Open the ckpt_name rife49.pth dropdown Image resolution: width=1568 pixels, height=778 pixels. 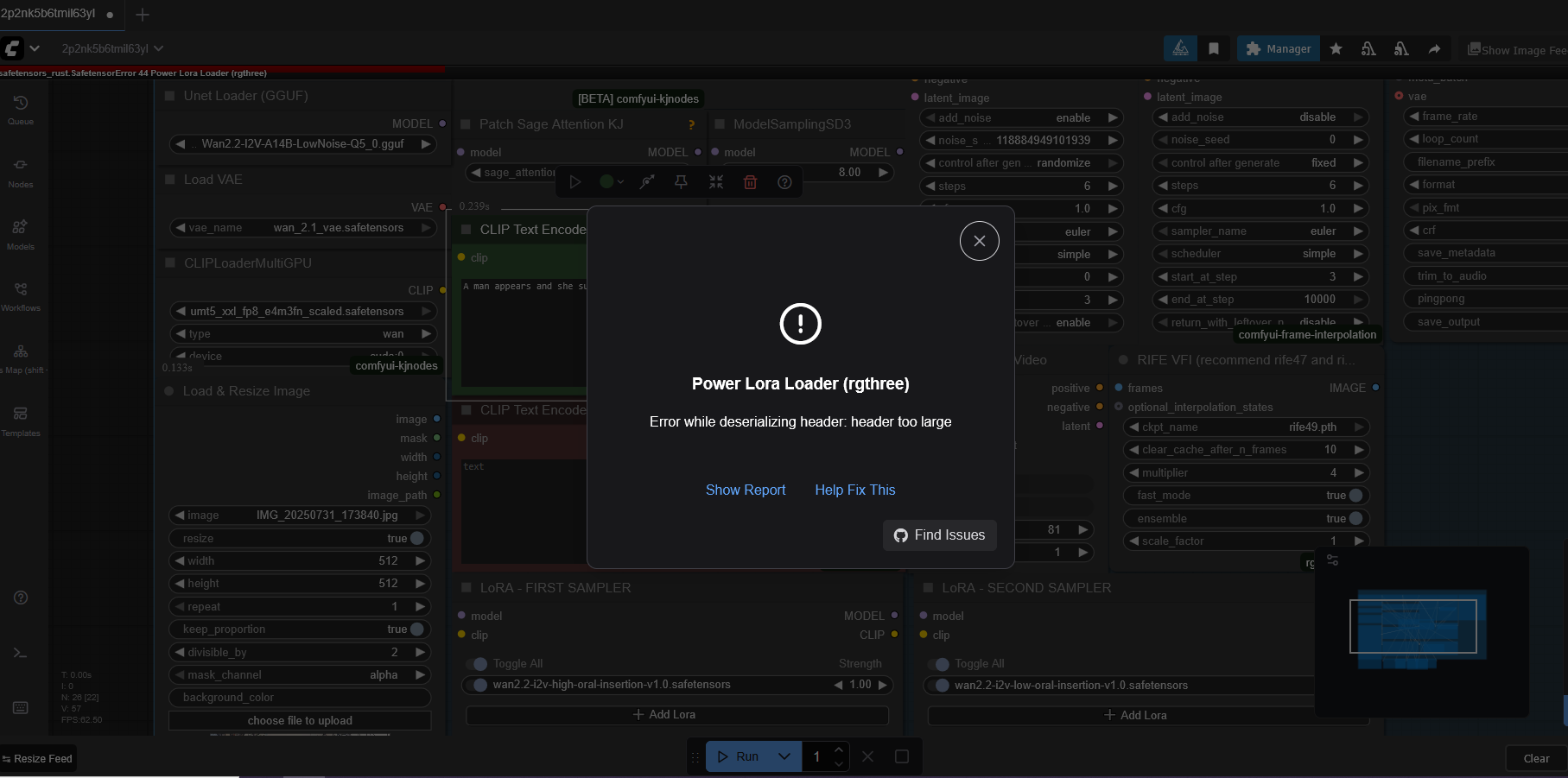[x=1247, y=427]
